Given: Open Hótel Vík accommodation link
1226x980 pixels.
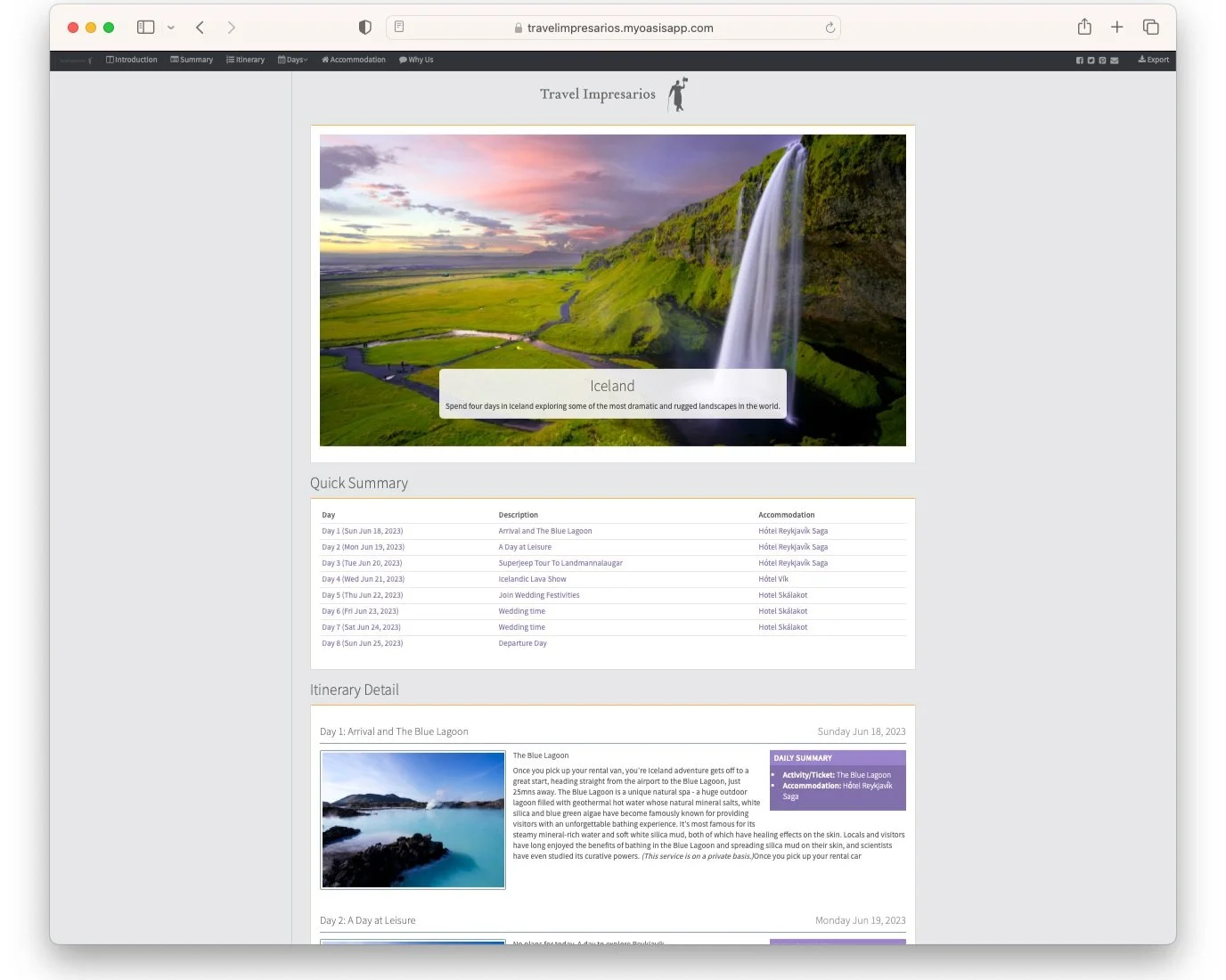Looking at the screenshot, I should 773,579.
